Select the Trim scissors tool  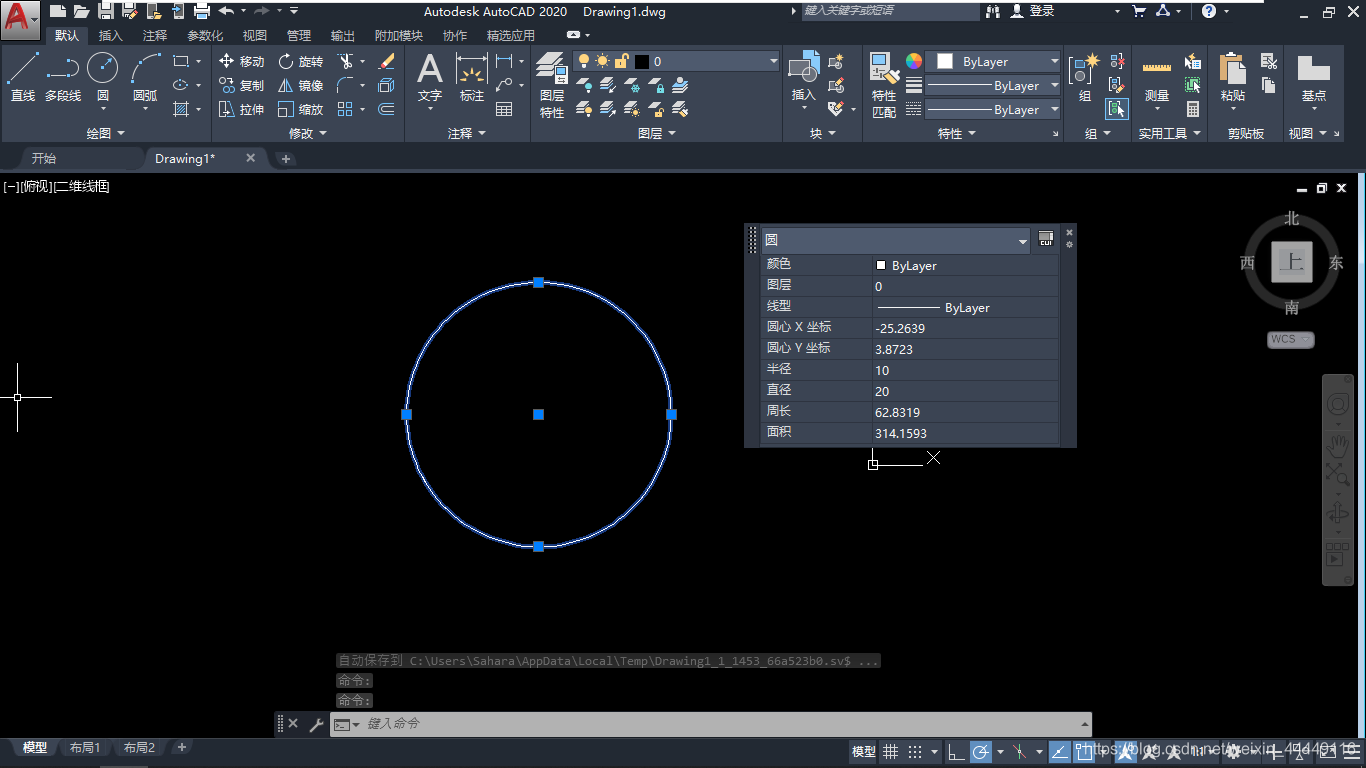[x=345, y=61]
